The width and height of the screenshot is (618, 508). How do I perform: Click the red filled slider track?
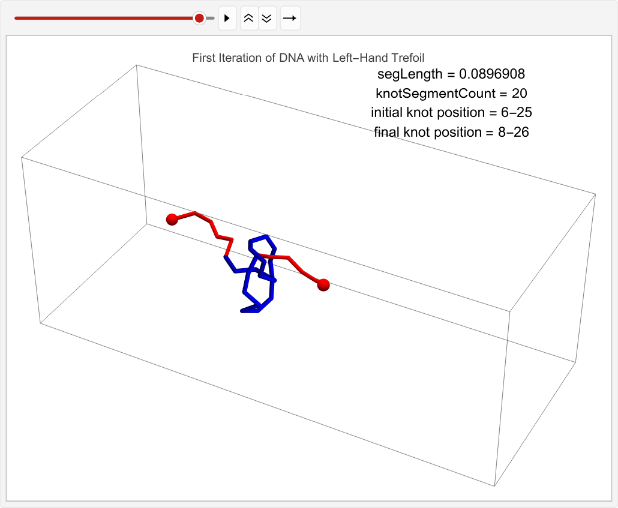(x=100, y=18)
